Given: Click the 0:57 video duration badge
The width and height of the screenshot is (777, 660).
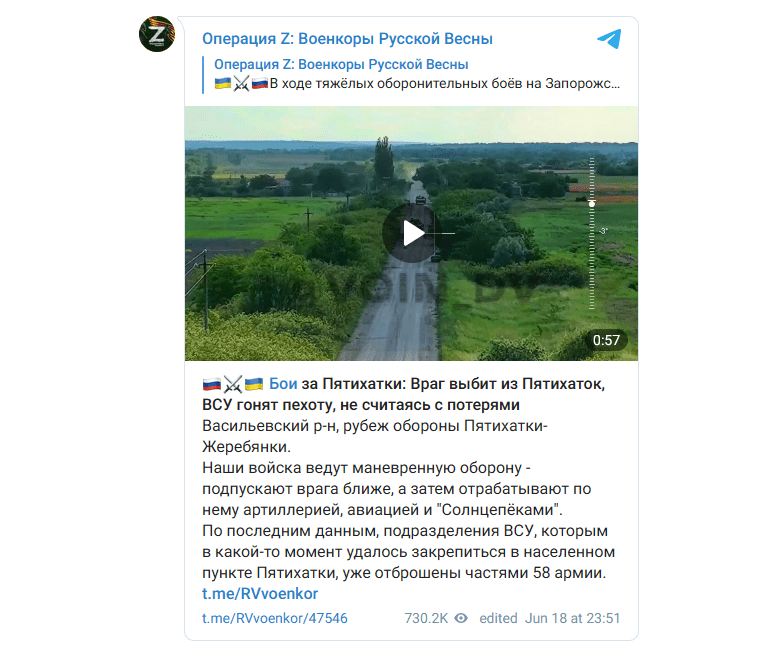Looking at the screenshot, I should 607,340.
